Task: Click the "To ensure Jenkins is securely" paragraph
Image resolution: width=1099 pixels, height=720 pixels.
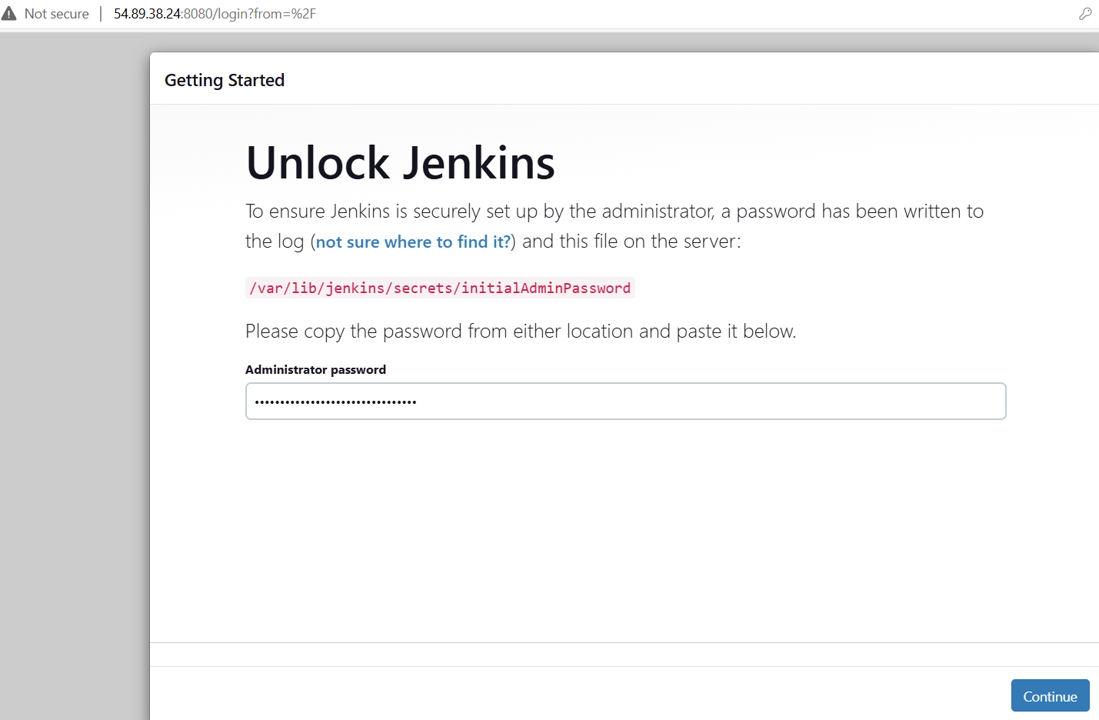Action: (x=614, y=226)
